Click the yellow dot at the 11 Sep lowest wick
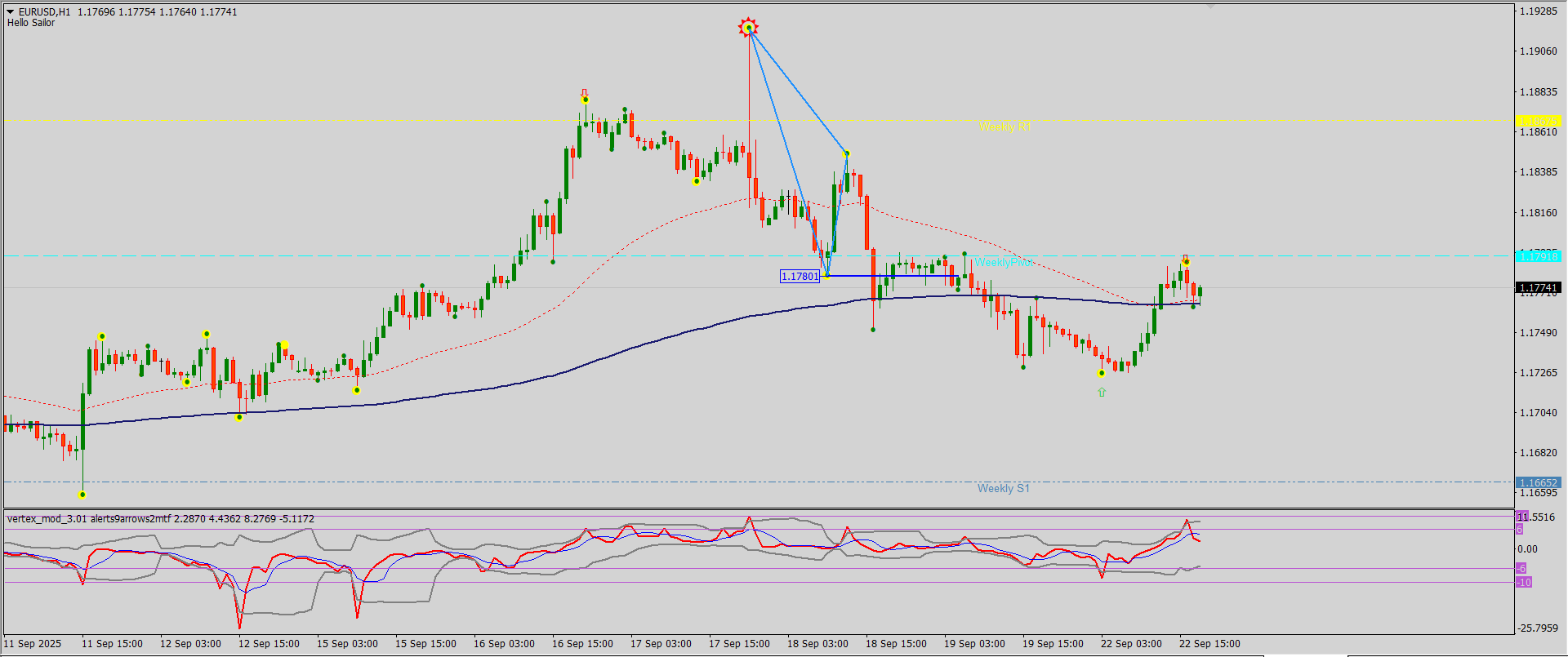This screenshot has height=657, width=1568. [x=82, y=495]
